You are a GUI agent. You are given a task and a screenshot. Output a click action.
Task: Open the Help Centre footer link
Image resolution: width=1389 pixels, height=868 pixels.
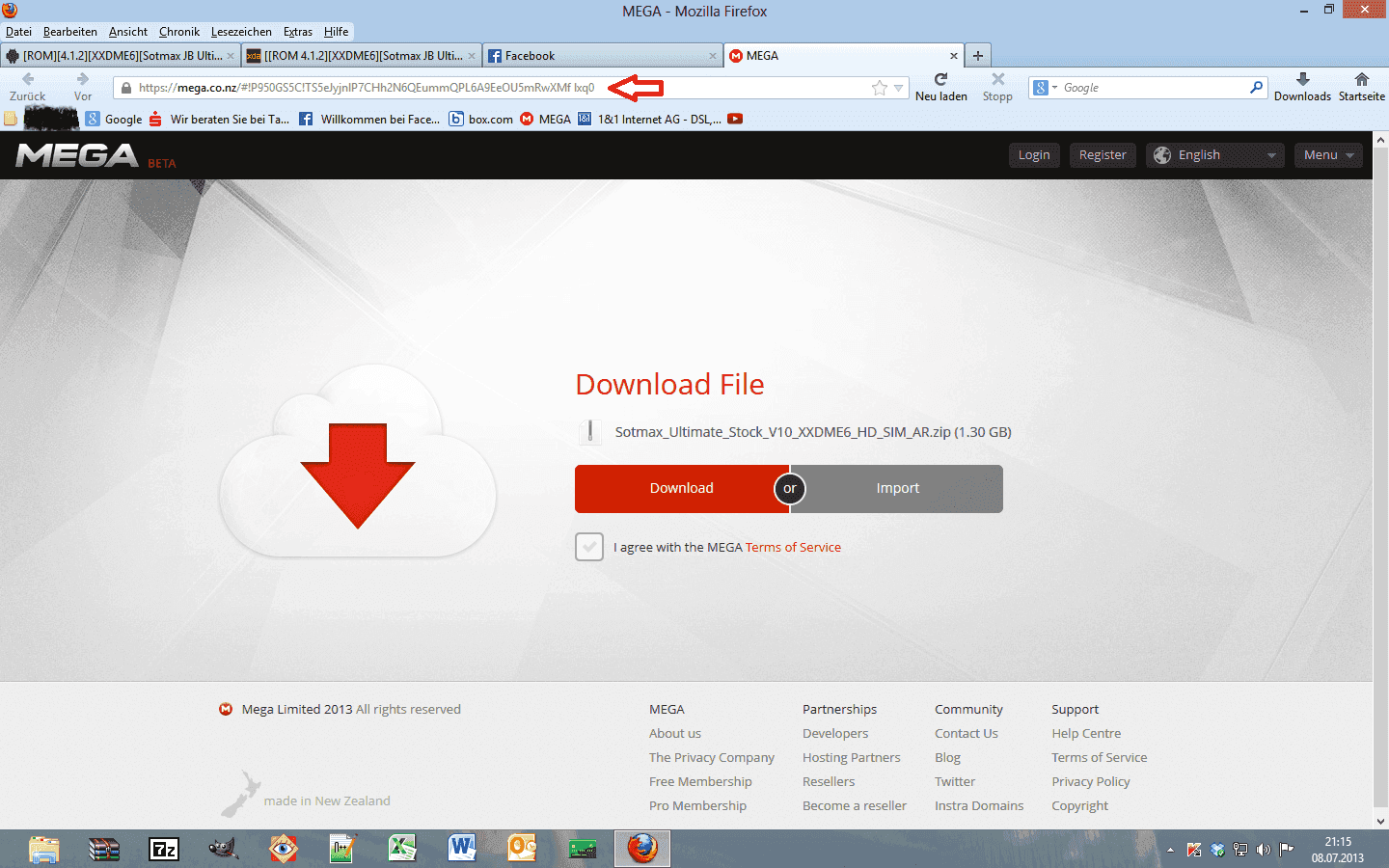click(x=1086, y=733)
